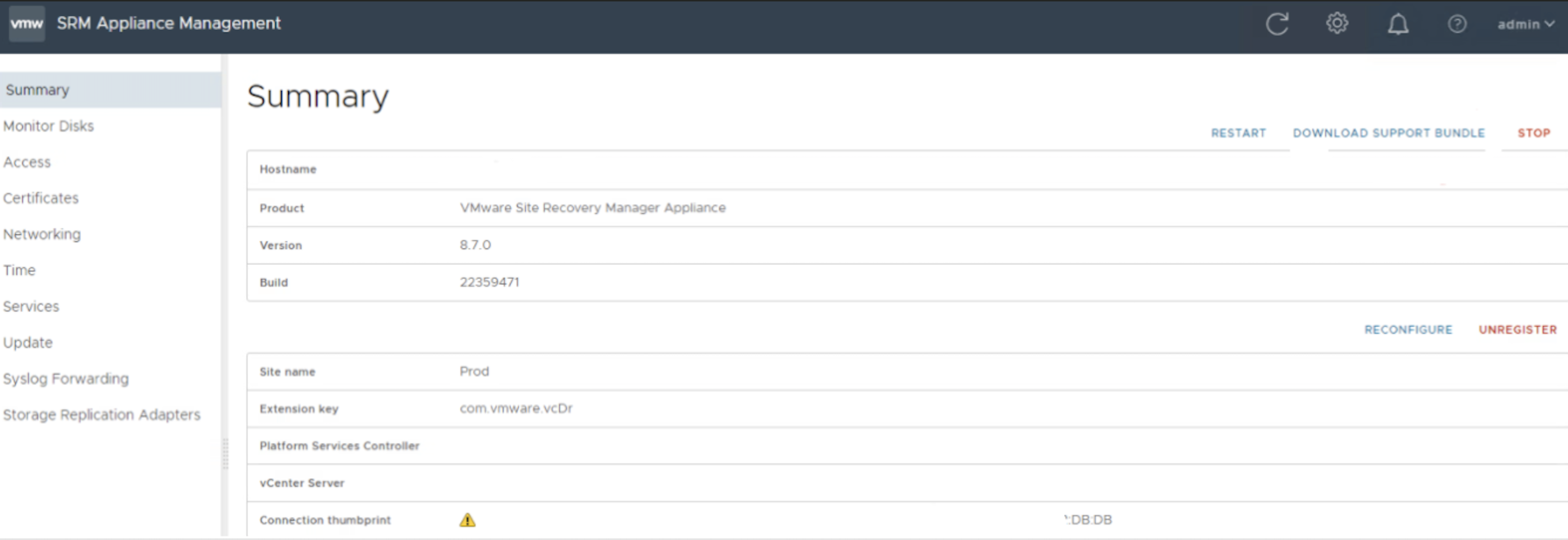Click the Connection thumbprint warning icon
Viewport: 1568px width, 540px height.
pyautogui.click(x=467, y=520)
